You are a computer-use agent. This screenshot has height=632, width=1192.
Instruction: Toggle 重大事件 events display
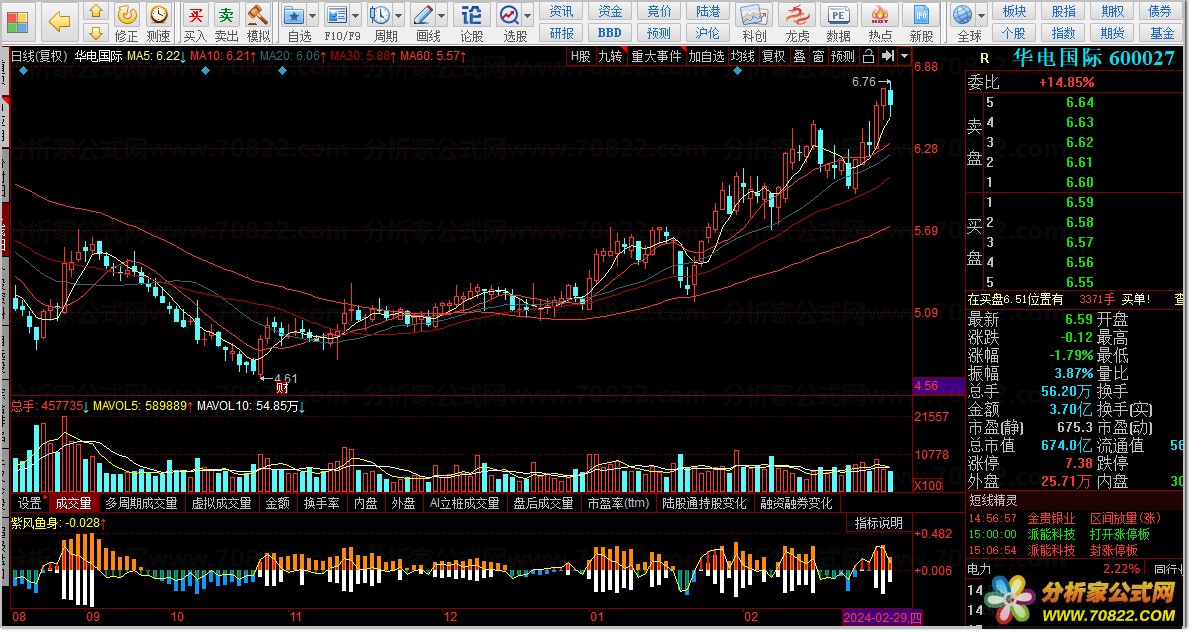click(655, 56)
